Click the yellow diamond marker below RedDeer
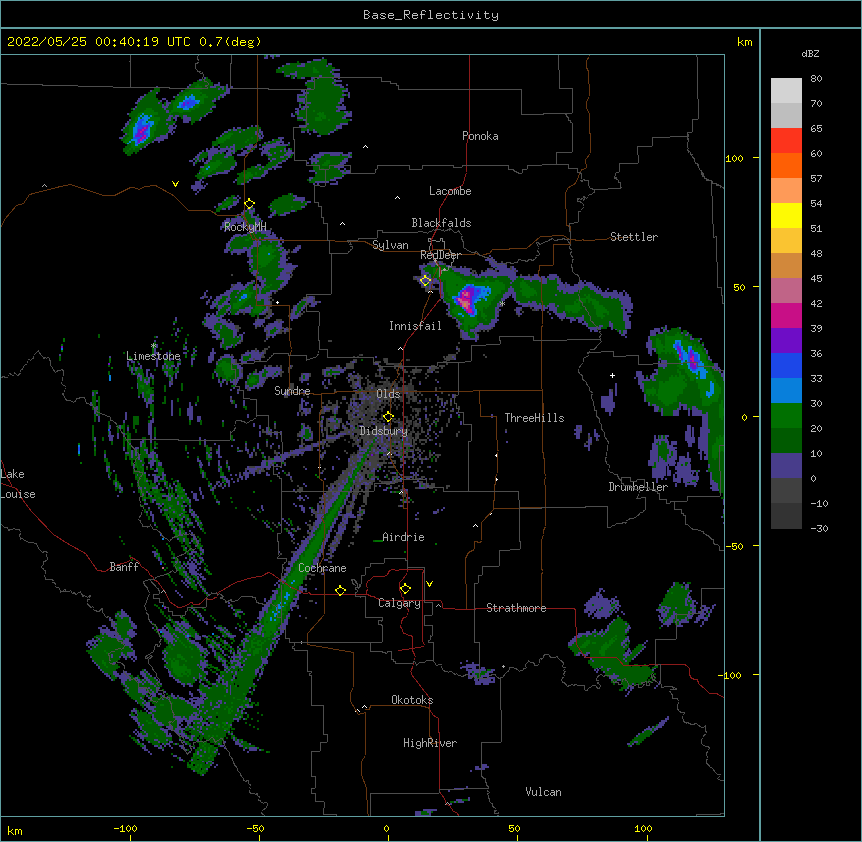862x842 pixels. click(425, 280)
